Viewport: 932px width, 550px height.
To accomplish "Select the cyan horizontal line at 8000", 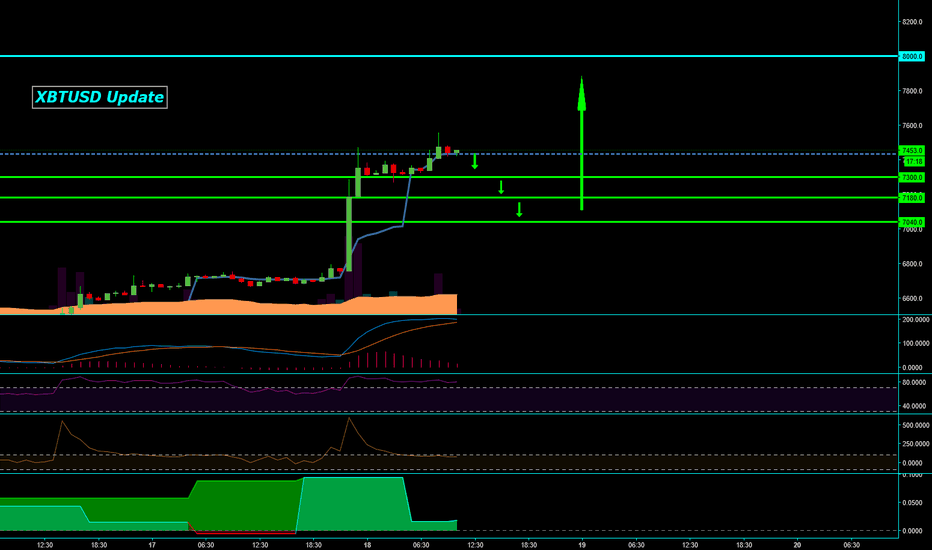I will click(x=449, y=56).
